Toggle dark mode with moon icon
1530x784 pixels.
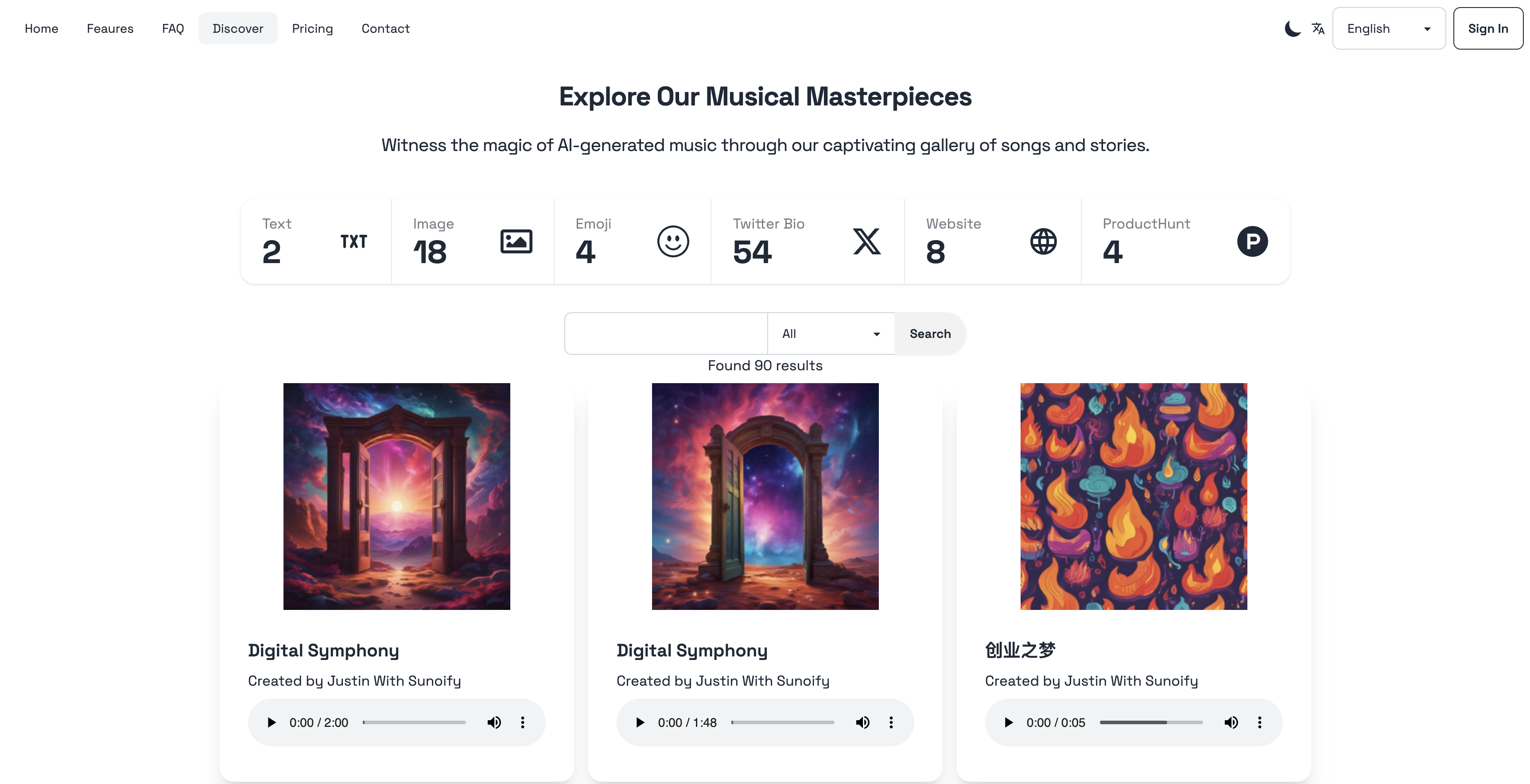1293,28
